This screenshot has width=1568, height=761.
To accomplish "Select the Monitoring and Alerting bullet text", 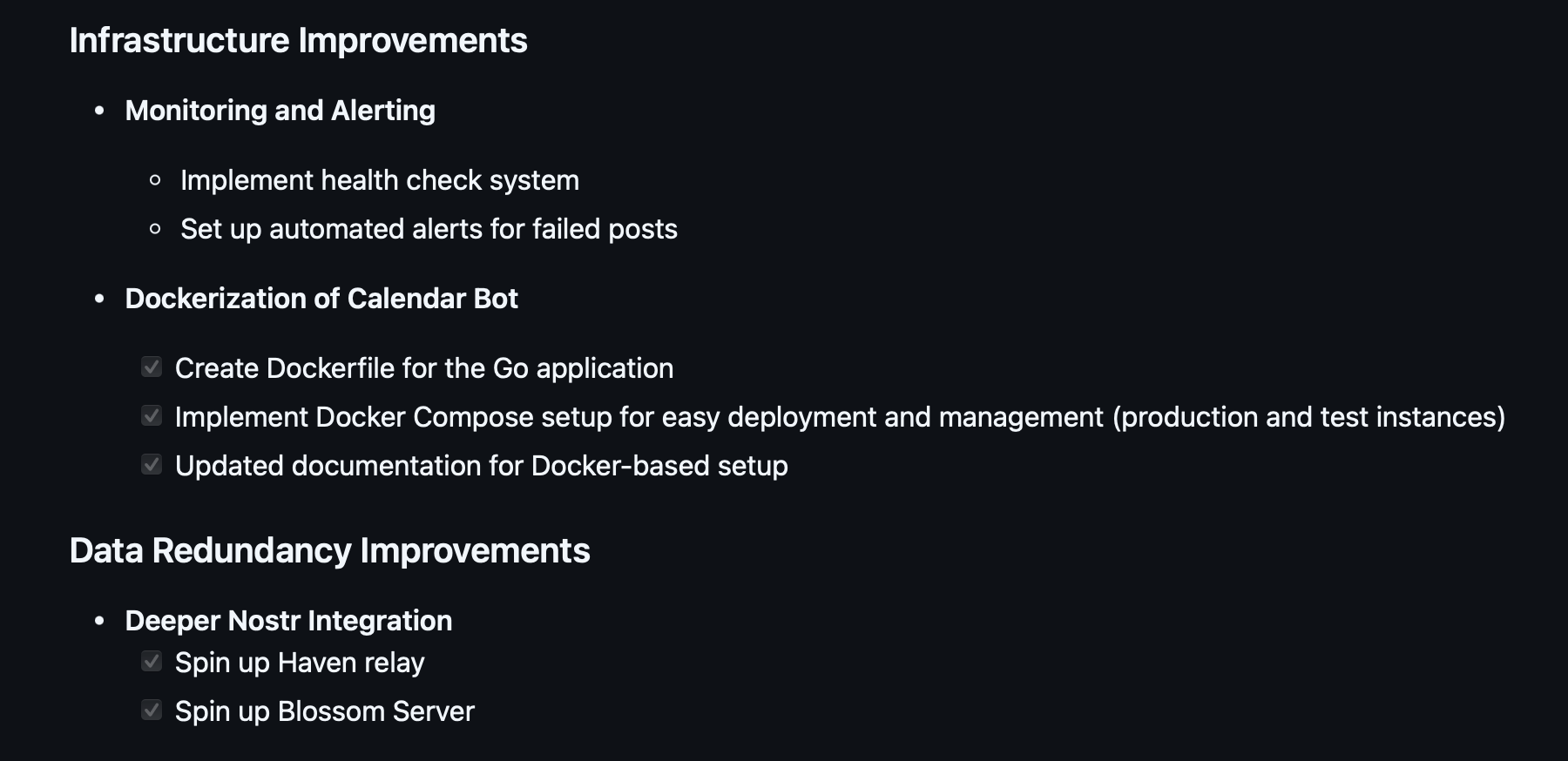I will click(280, 111).
